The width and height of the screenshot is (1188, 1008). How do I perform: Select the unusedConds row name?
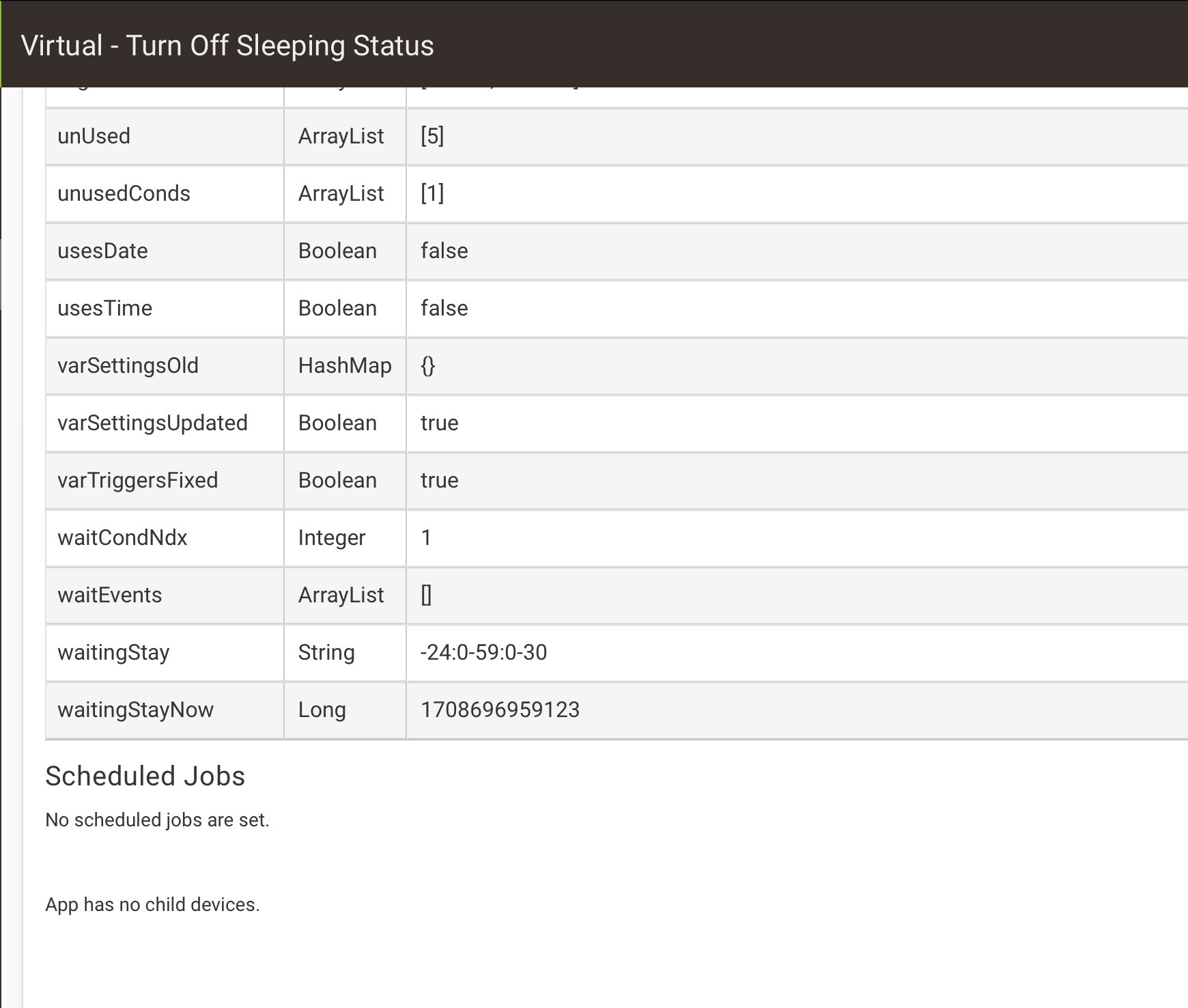[124, 193]
